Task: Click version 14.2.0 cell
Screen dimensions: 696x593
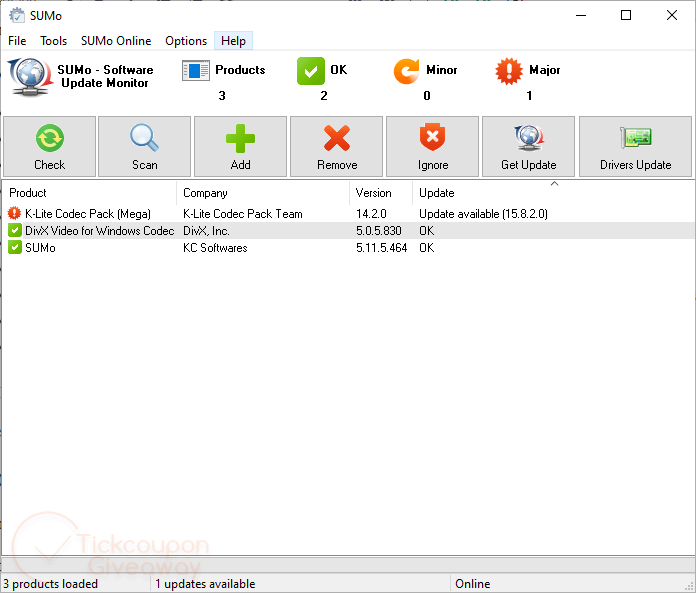Action: [371, 214]
